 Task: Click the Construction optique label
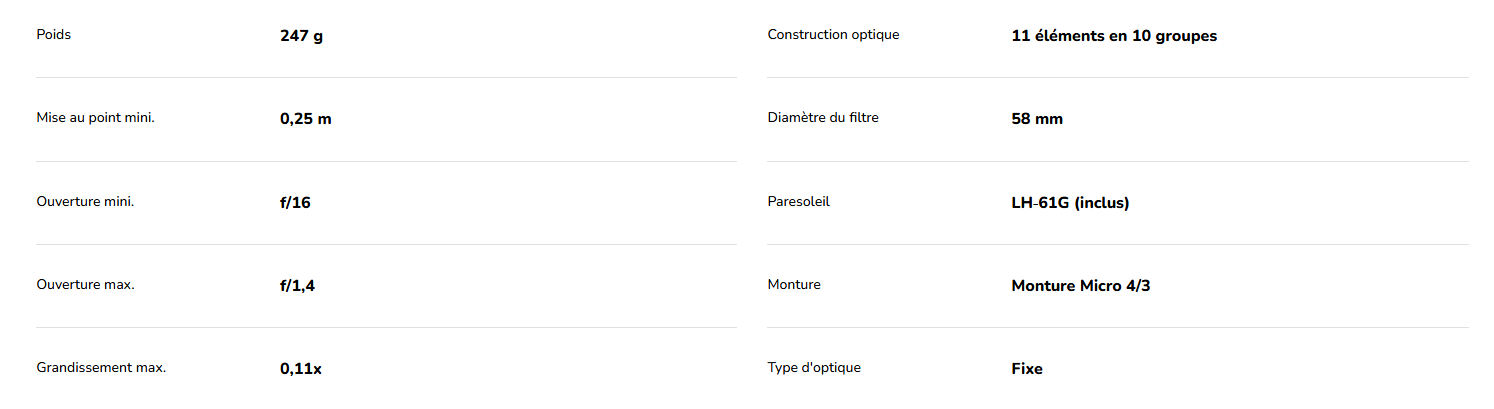(833, 35)
